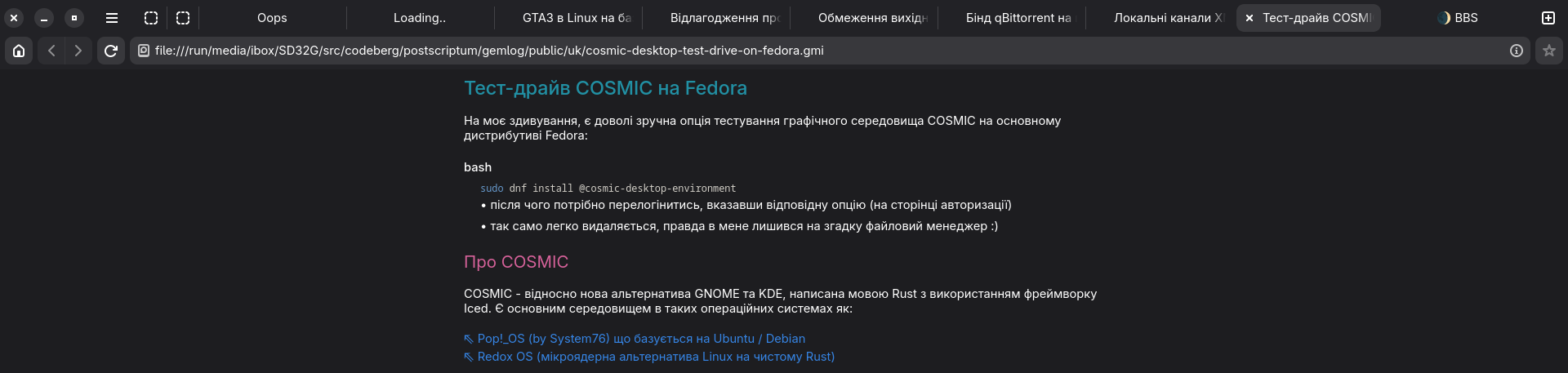This screenshot has height=373, width=1568.
Task: Navigate back in history
Action: 51,51
